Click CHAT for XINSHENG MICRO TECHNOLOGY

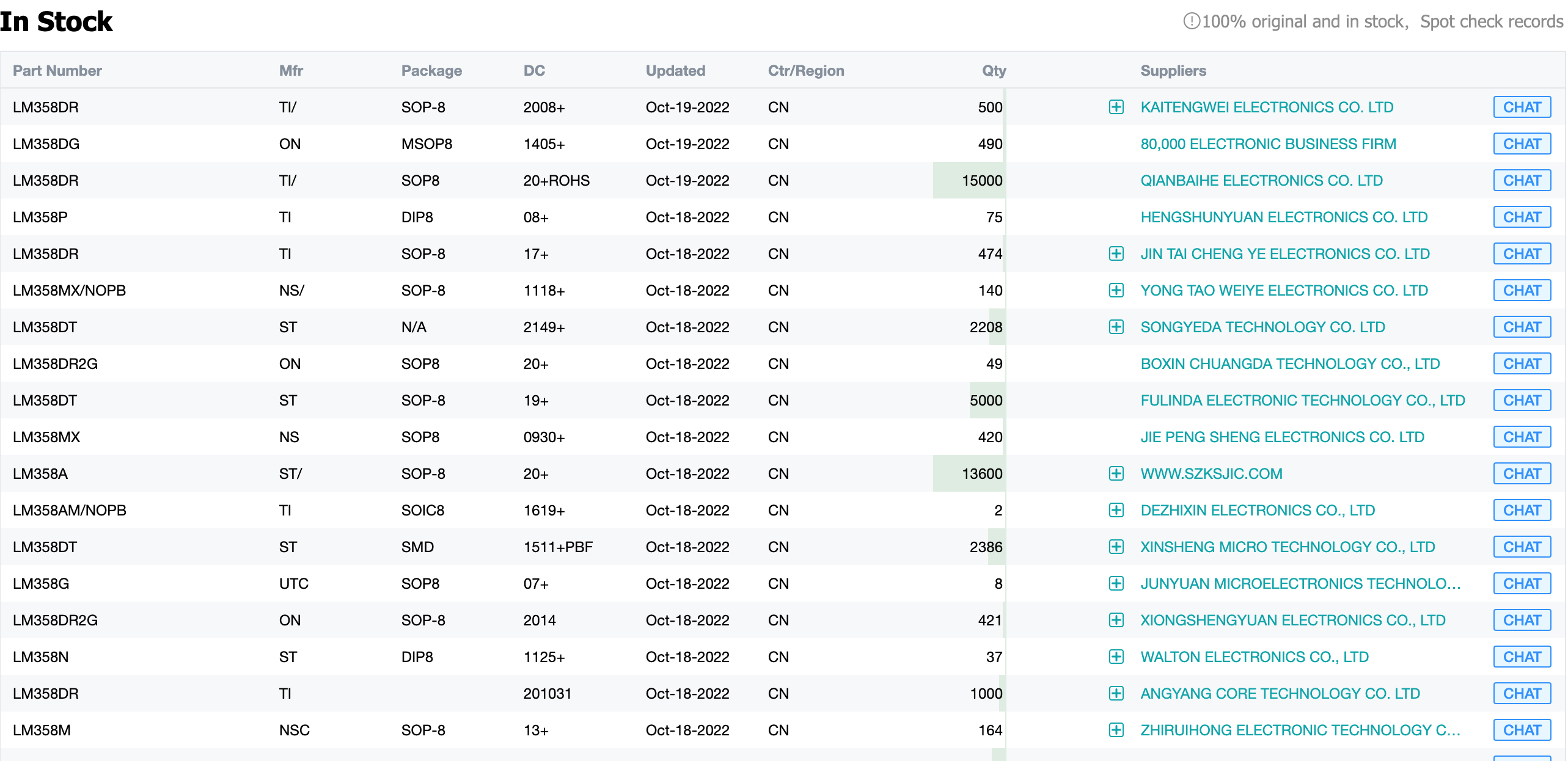coord(1522,547)
